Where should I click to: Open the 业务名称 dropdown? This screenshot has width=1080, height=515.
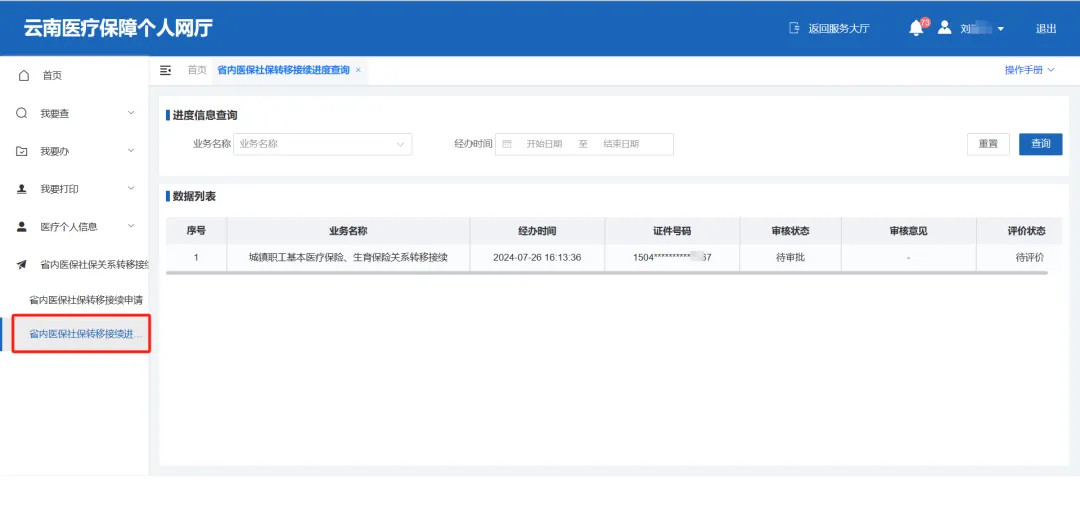[322, 144]
